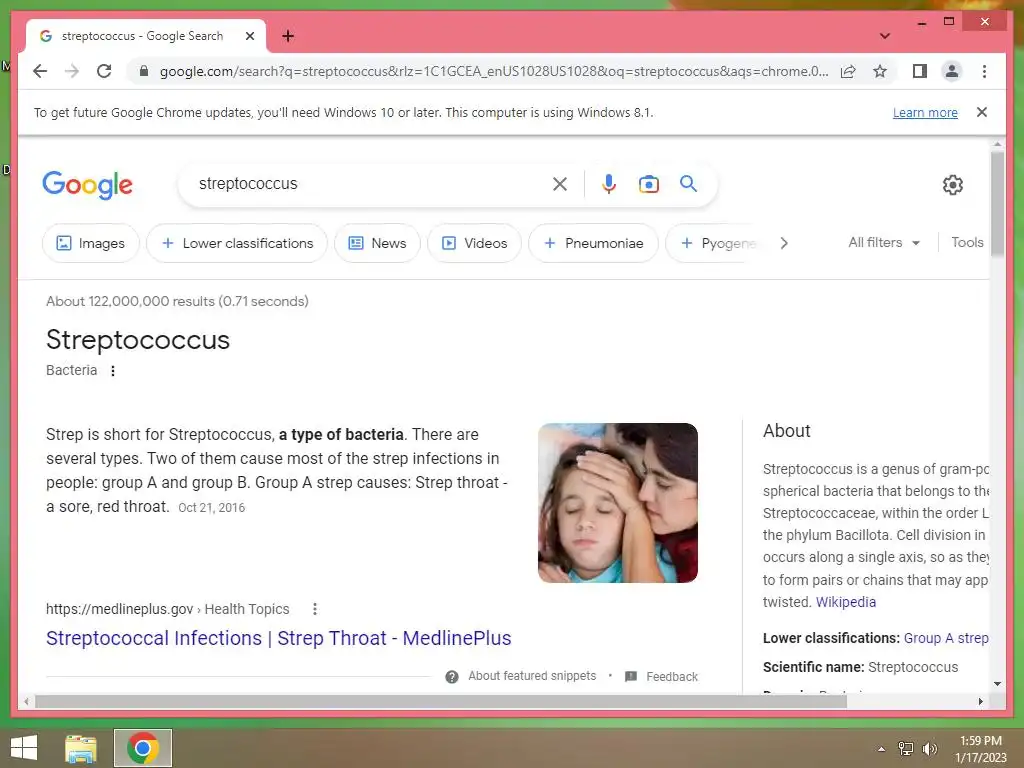1024x768 pixels.
Task: Open the Chrome profile avatar
Action: [x=952, y=71]
